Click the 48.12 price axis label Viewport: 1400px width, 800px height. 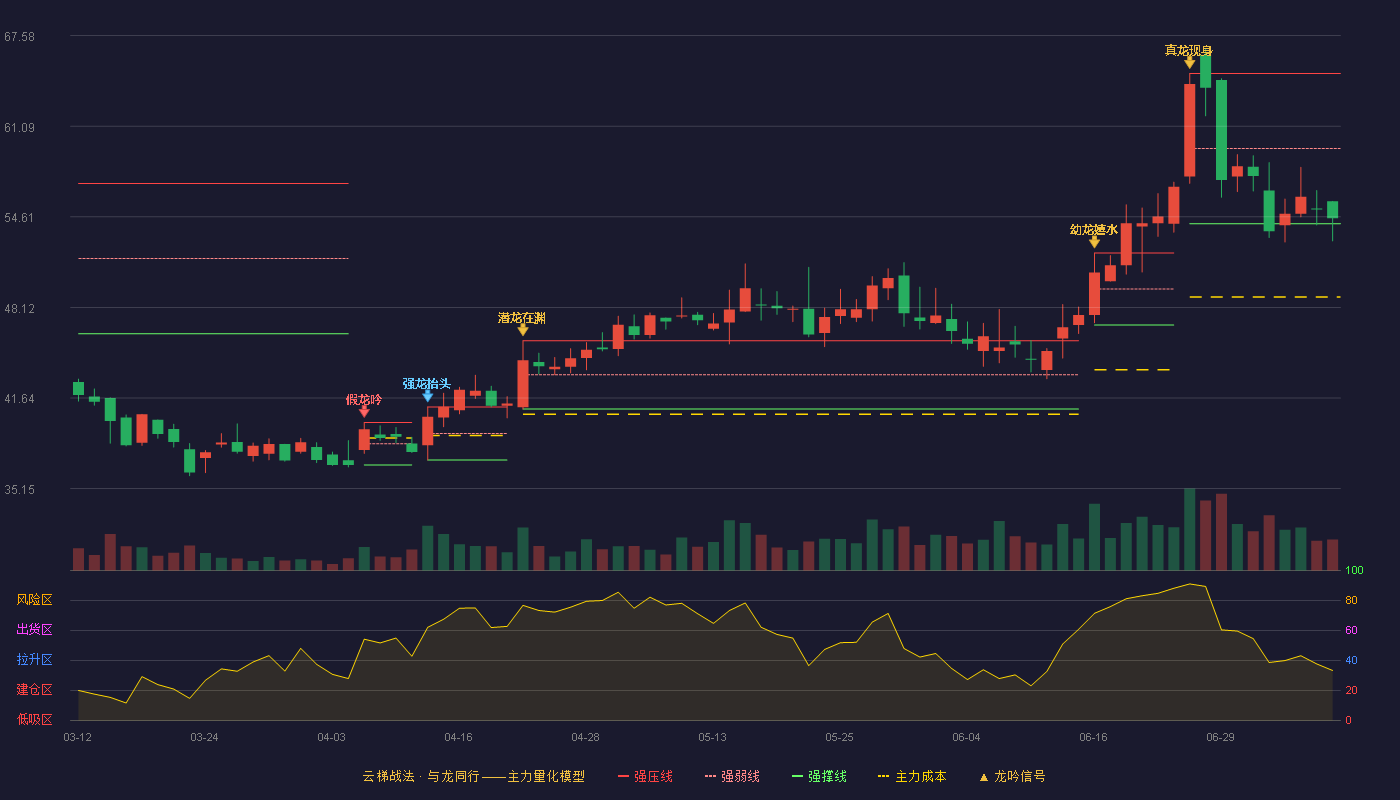click(20, 309)
